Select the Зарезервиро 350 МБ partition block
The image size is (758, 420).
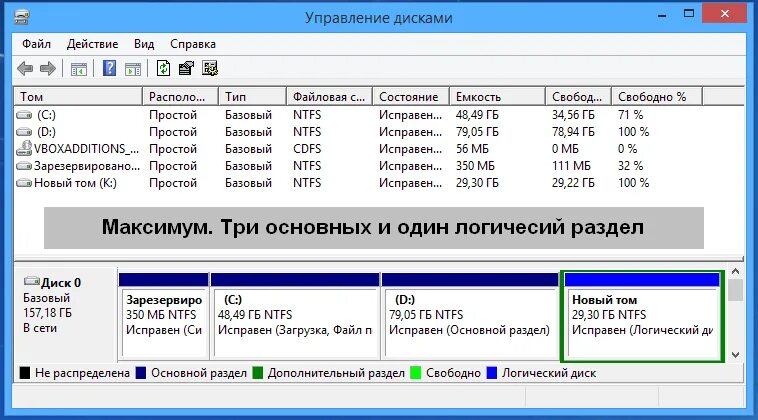click(163, 317)
